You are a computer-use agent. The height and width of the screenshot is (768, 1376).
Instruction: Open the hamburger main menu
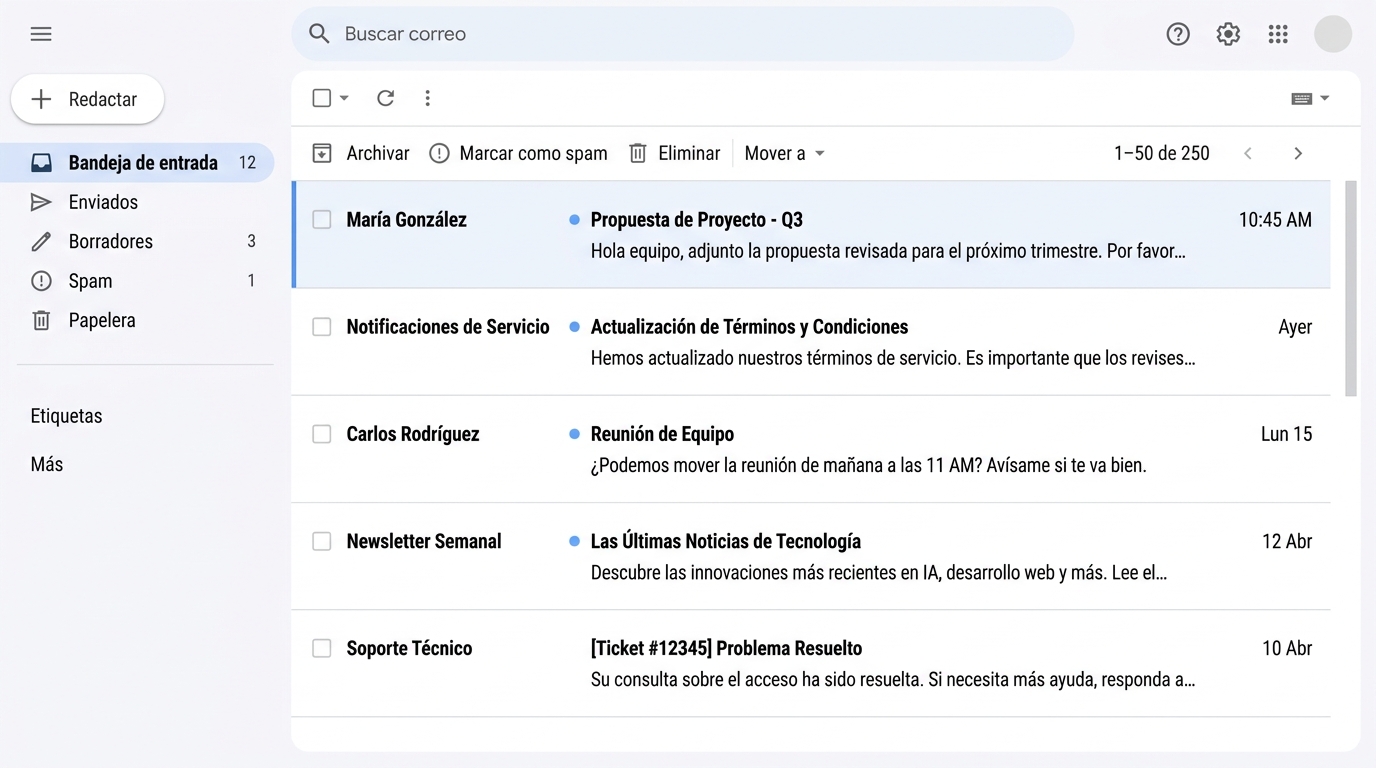click(x=41, y=34)
